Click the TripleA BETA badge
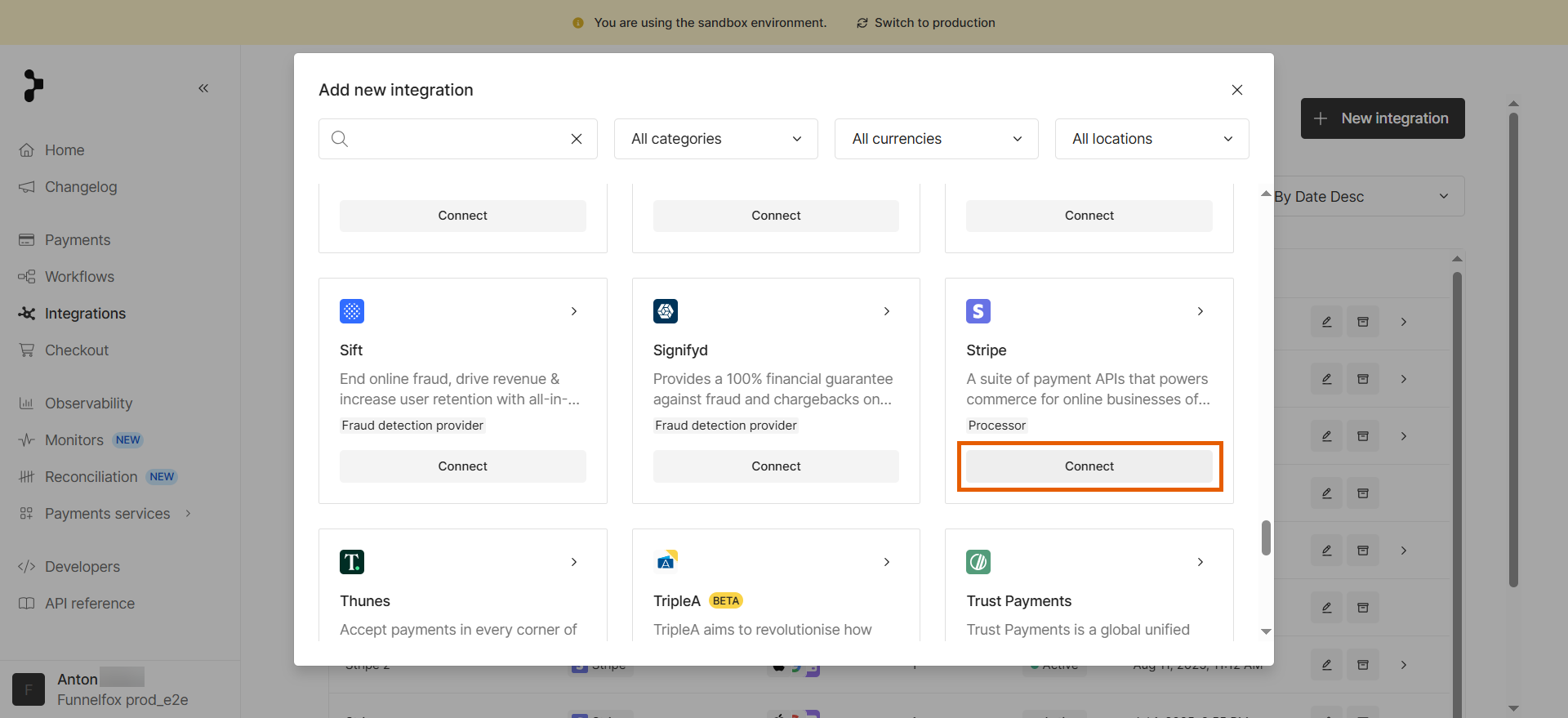This screenshot has width=1568, height=718. [x=725, y=600]
